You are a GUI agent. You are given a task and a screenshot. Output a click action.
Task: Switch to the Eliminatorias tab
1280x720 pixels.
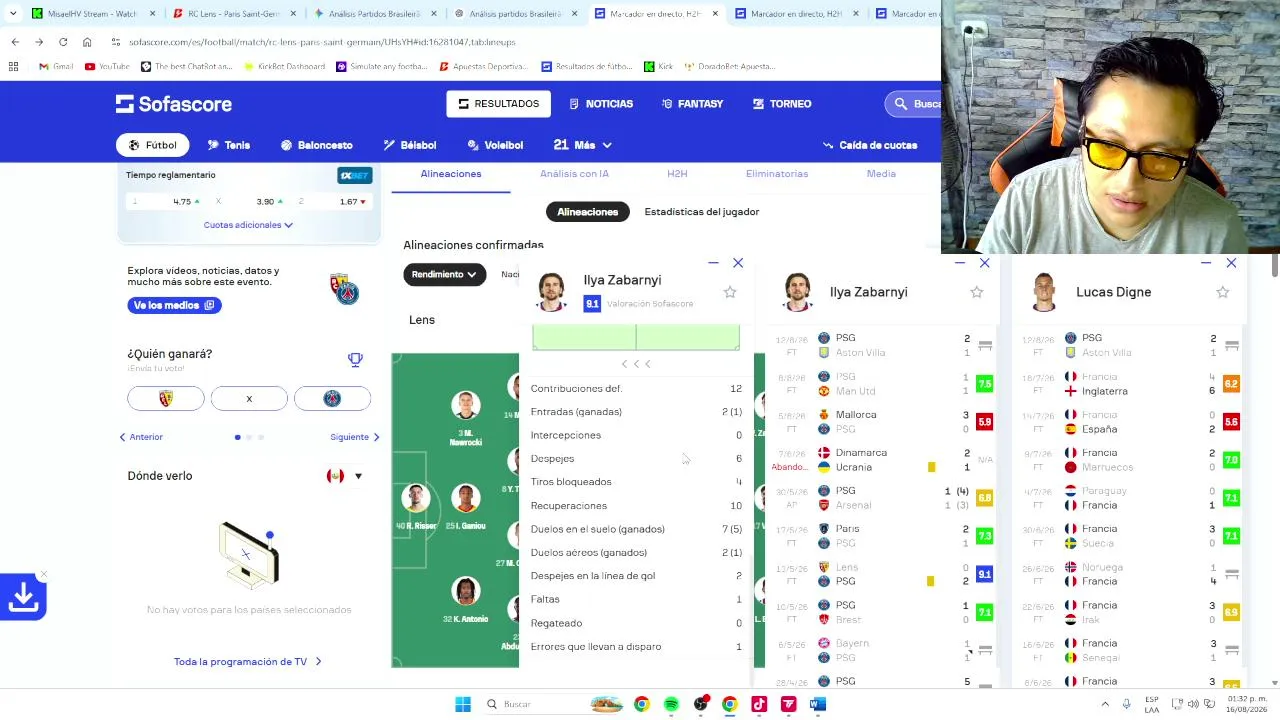(777, 174)
